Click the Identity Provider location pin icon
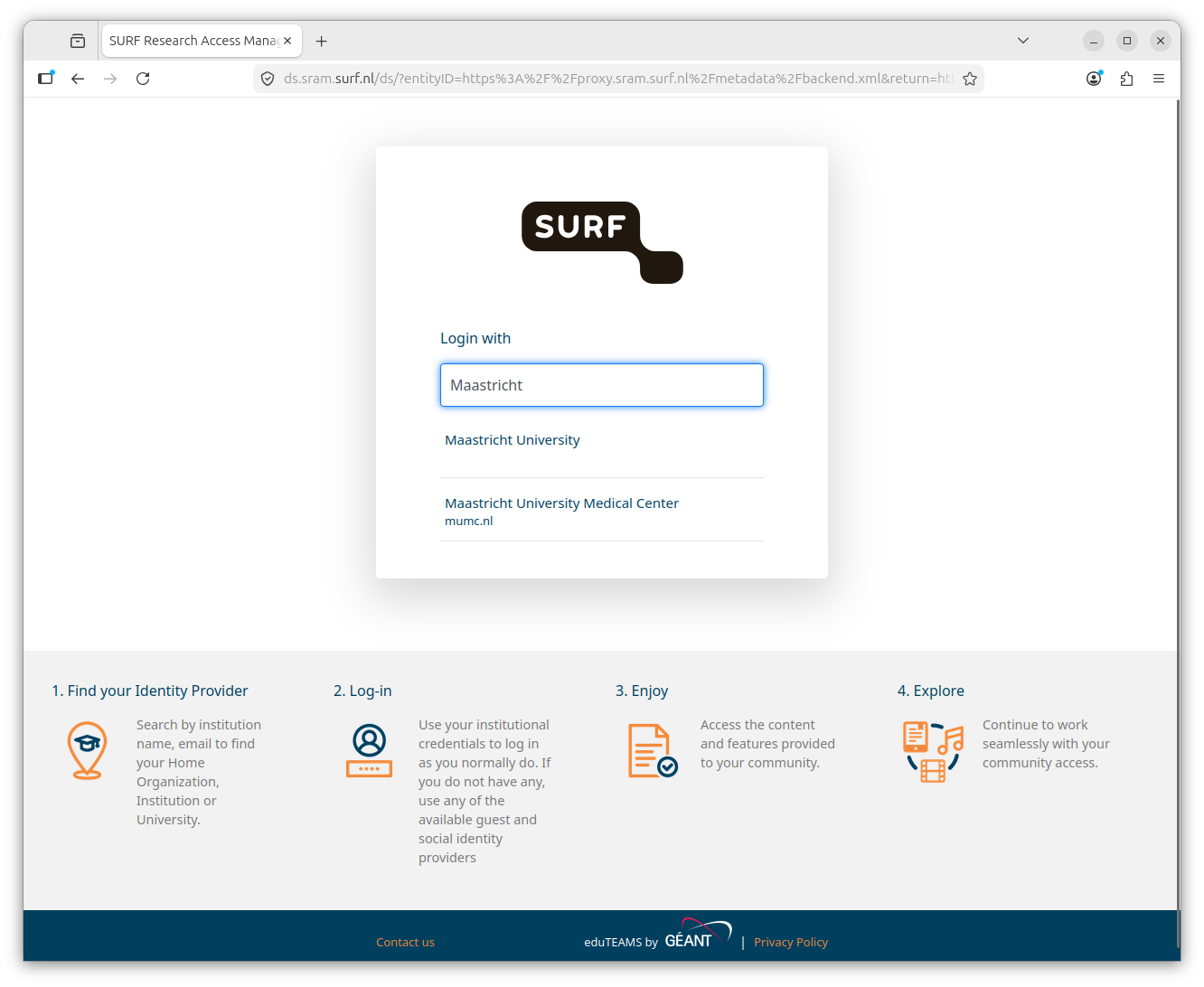This screenshot has height=987, width=1204. click(x=88, y=750)
